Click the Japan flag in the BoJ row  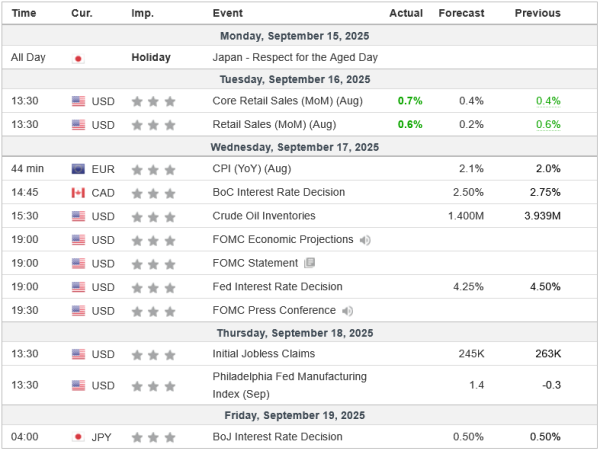(x=79, y=437)
